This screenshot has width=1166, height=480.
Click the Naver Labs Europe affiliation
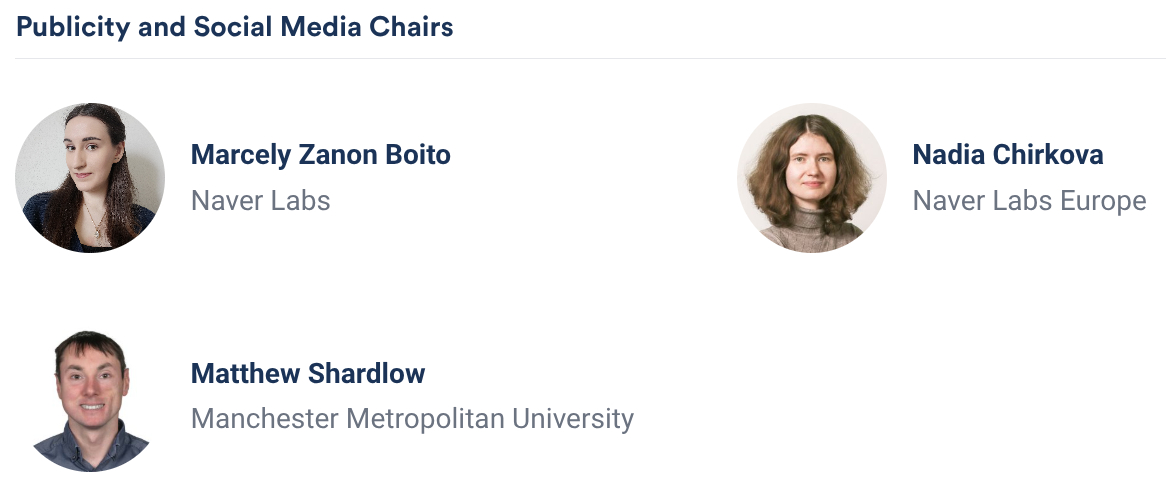click(x=1029, y=200)
